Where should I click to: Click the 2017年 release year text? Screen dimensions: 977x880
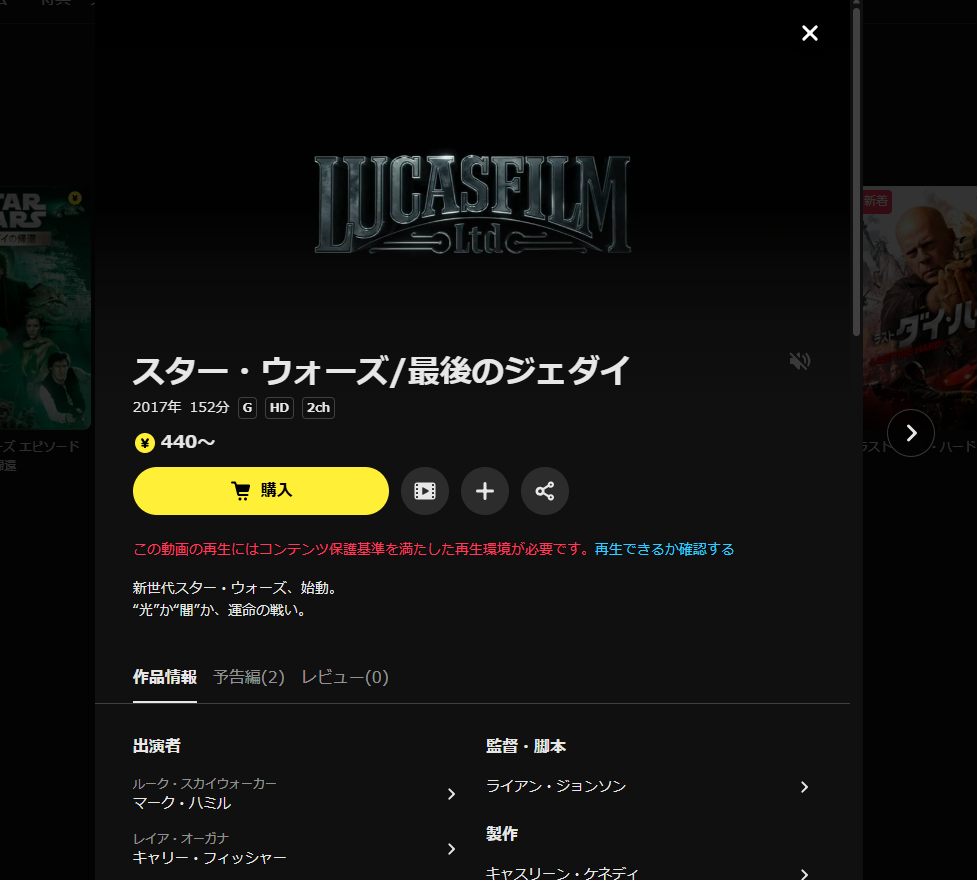point(157,407)
